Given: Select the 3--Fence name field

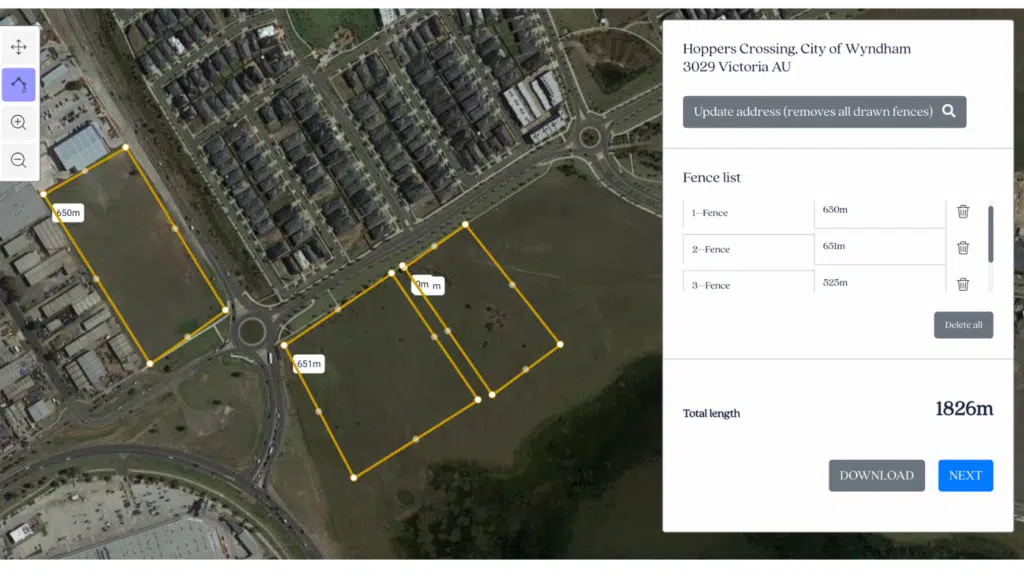Looking at the screenshot, I should click(748, 284).
